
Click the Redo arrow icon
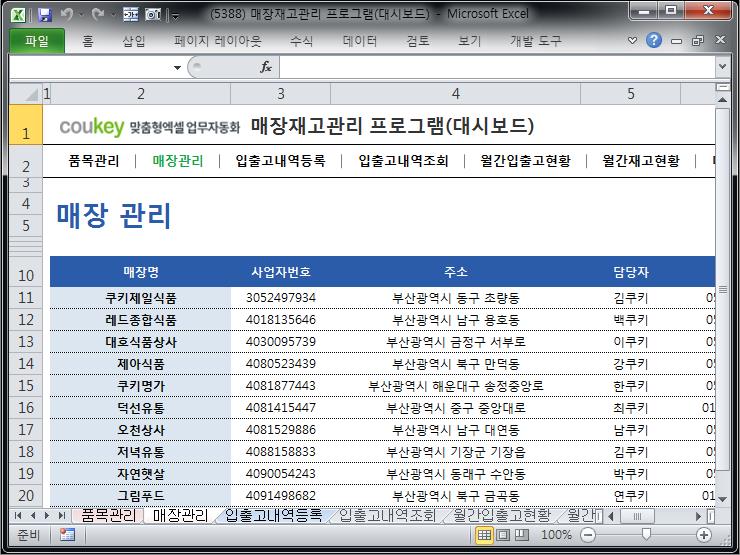point(98,15)
